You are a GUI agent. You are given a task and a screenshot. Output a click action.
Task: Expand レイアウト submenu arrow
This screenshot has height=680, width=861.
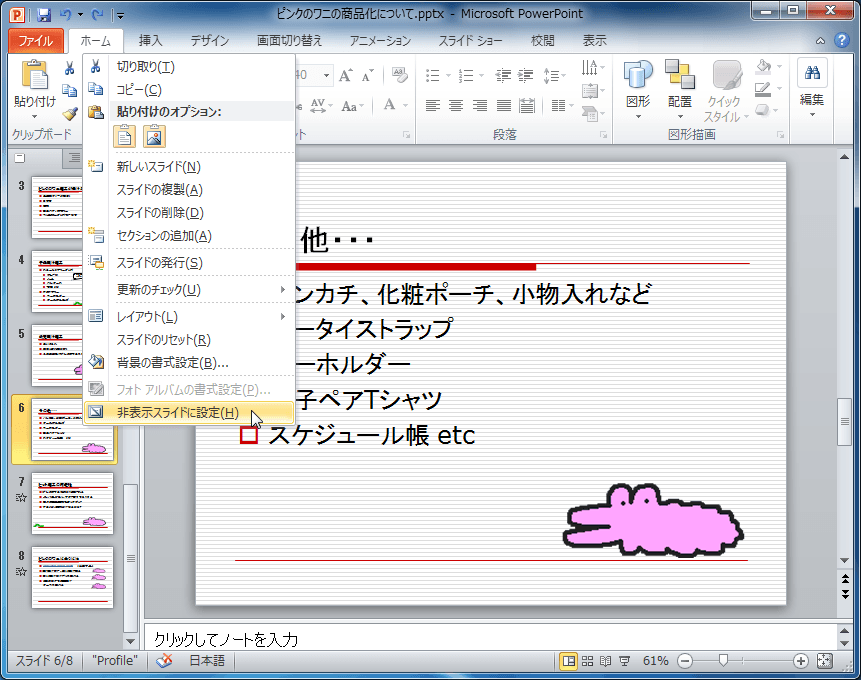(283, 316)
